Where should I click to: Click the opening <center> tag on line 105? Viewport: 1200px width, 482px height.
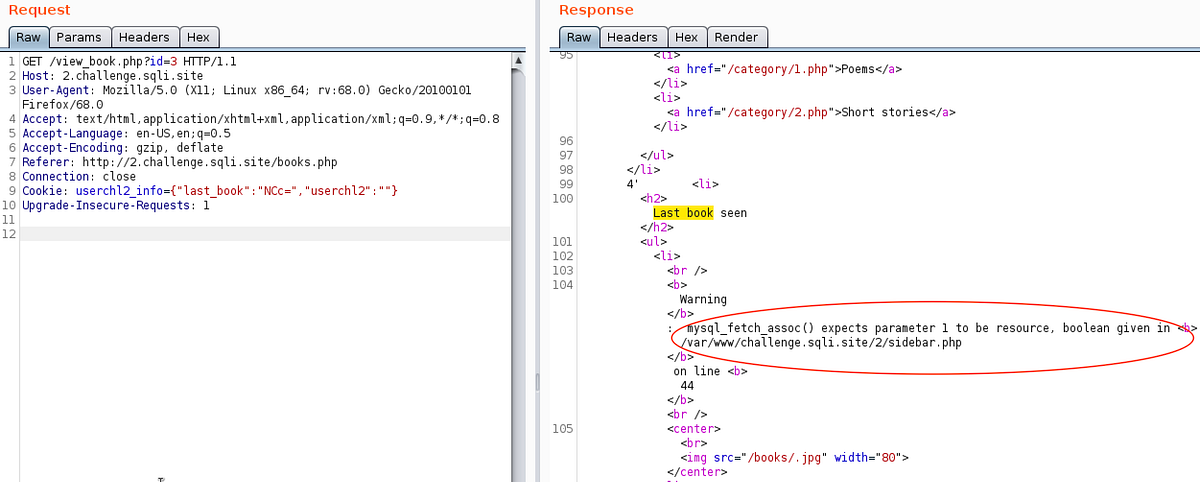(694, 428)
